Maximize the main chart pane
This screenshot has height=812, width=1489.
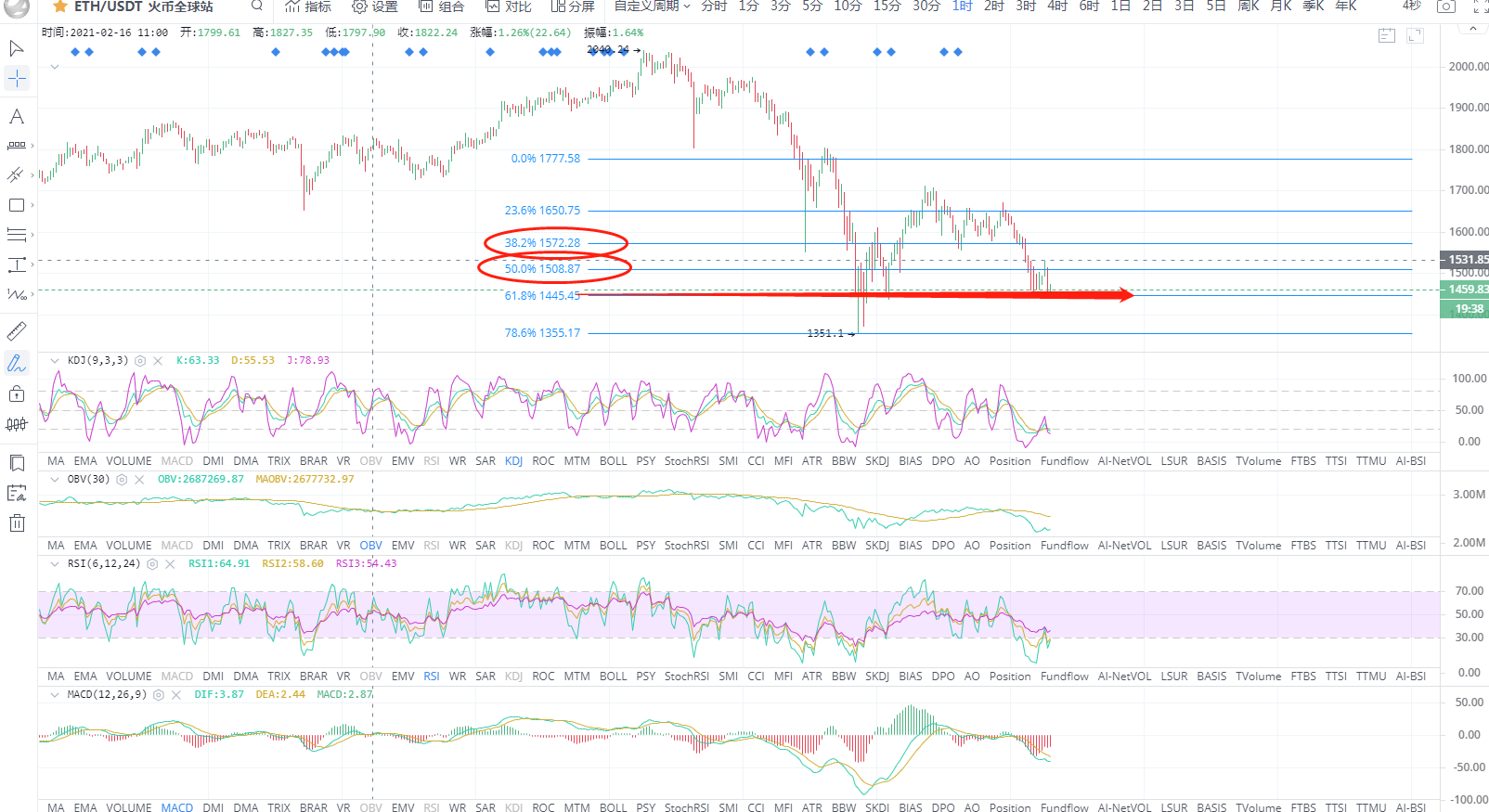click(x=1416, y=36)
